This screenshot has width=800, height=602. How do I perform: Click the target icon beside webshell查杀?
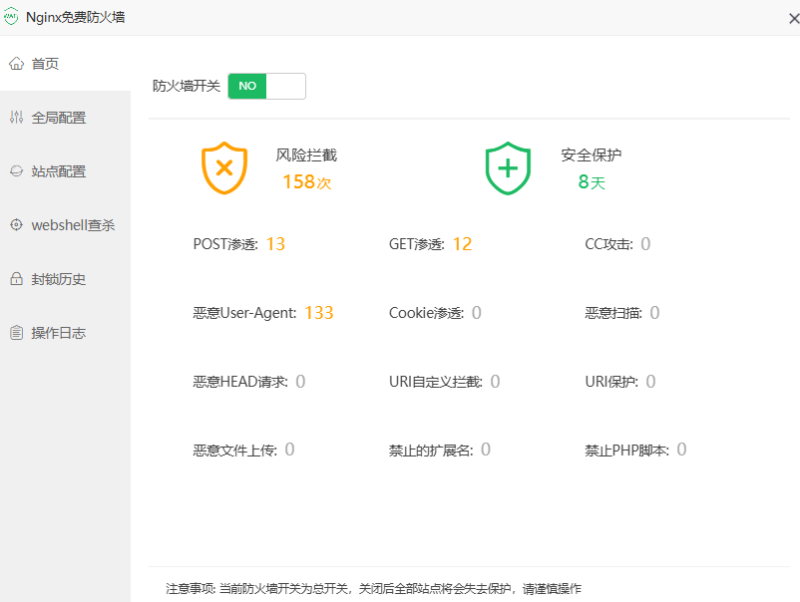point(16,224)
